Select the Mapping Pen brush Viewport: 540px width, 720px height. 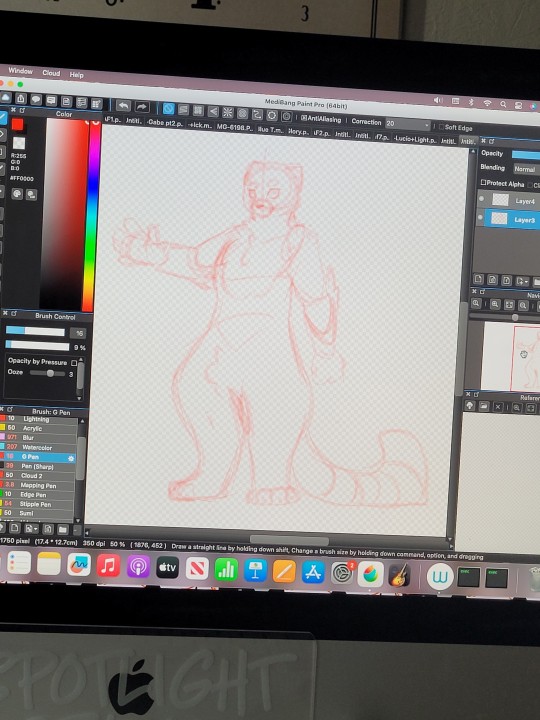(x=37, y=485)
